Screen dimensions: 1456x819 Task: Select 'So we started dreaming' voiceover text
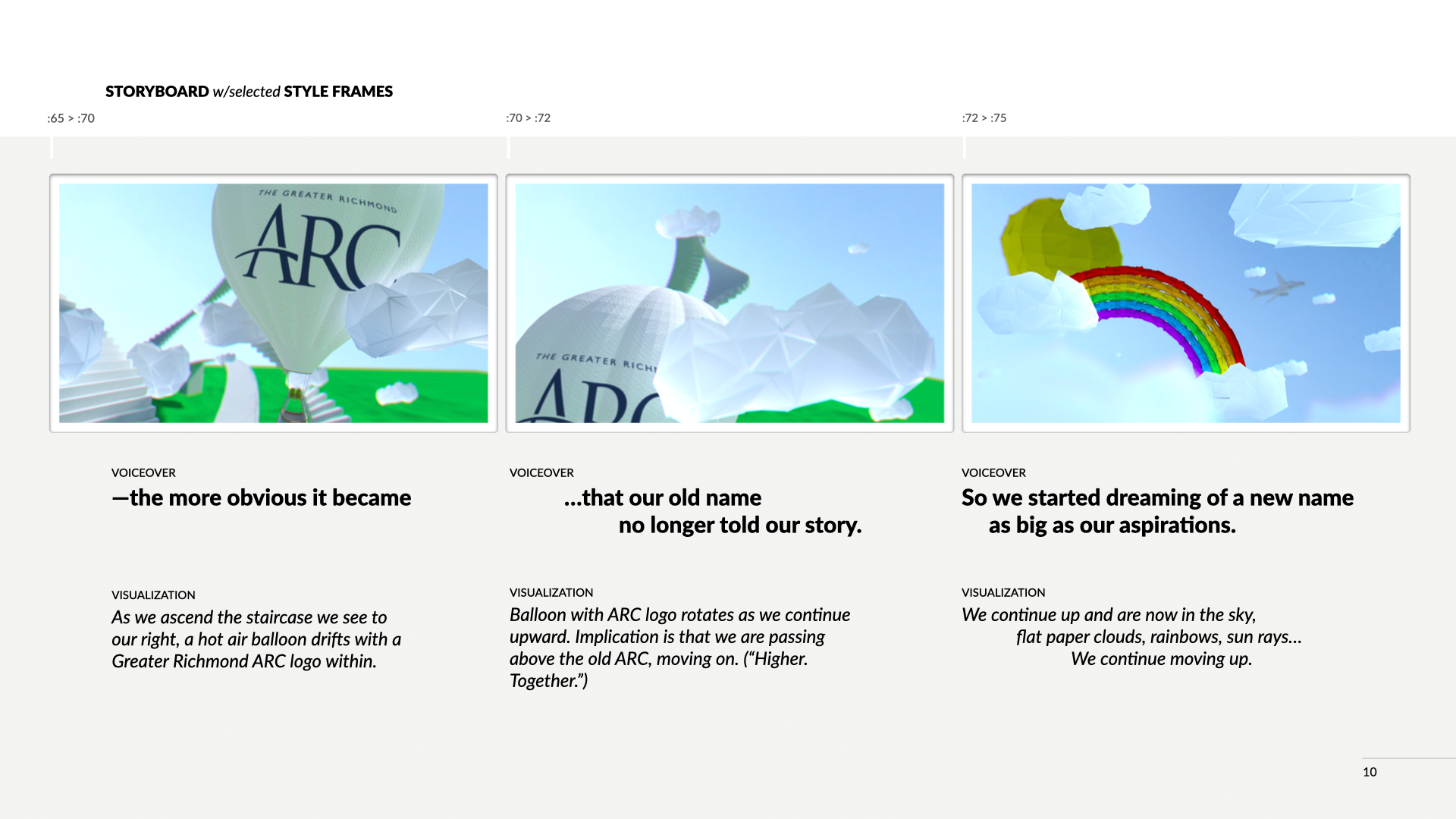coord(1157,498)
